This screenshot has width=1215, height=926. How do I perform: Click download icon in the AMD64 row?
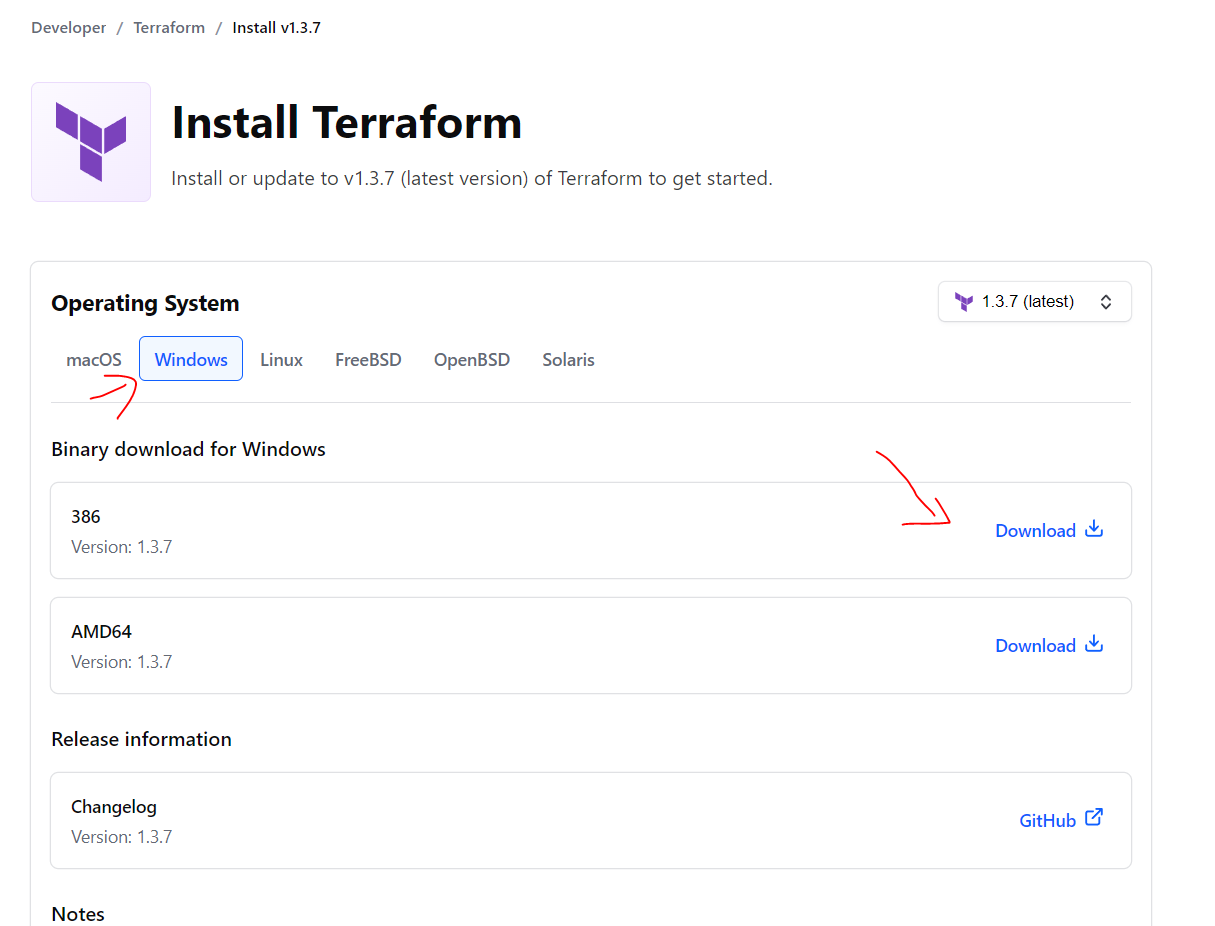tap(1094, 644)
